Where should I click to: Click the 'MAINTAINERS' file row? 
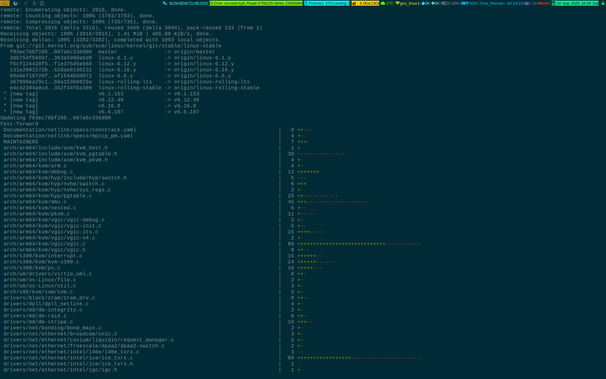point(21,142)
